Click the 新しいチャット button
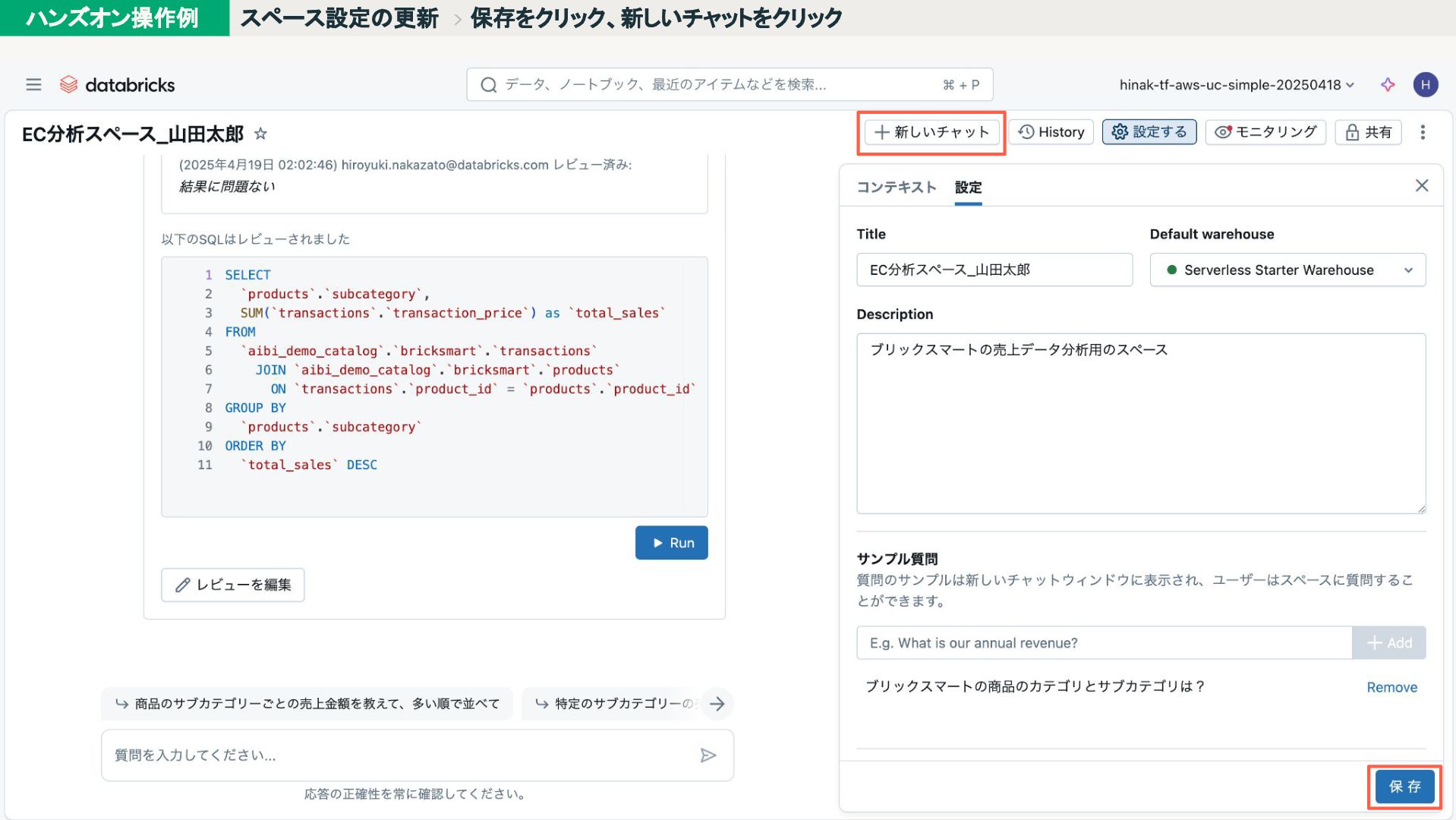Viewport: 1456px width, 820px height. 931,132
